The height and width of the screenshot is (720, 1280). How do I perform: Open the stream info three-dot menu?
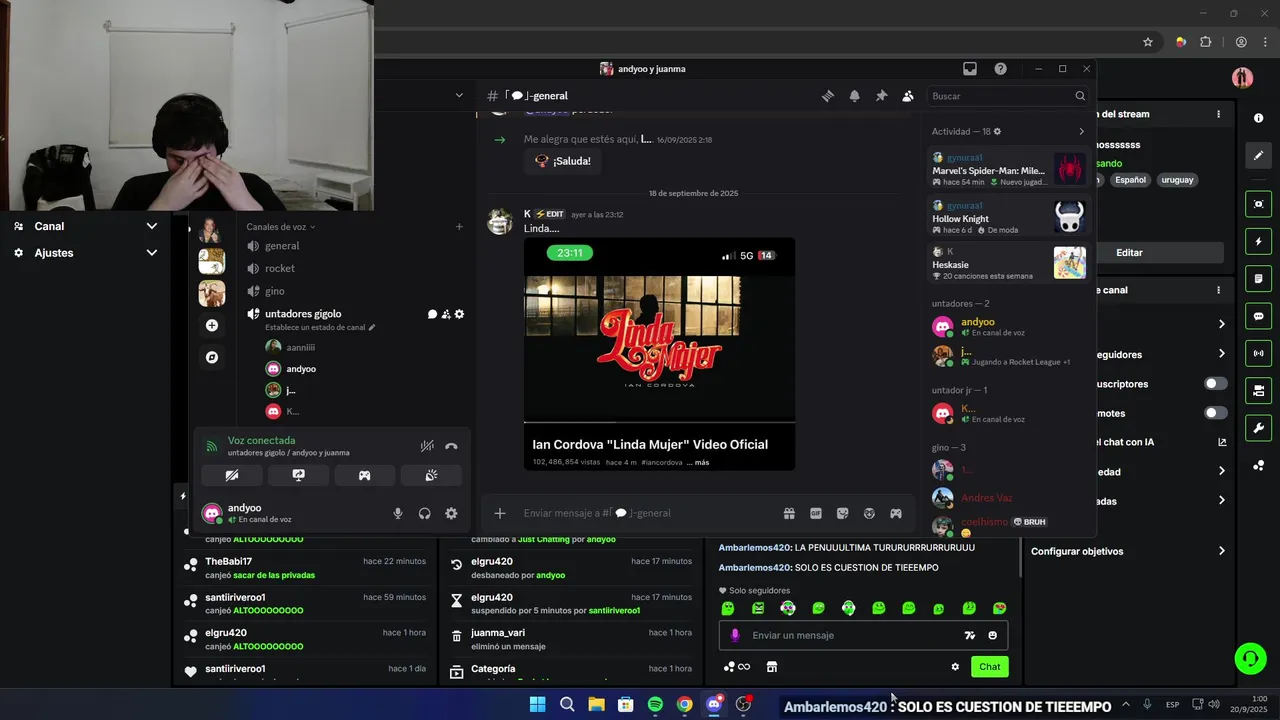[x=1218, y=114]
